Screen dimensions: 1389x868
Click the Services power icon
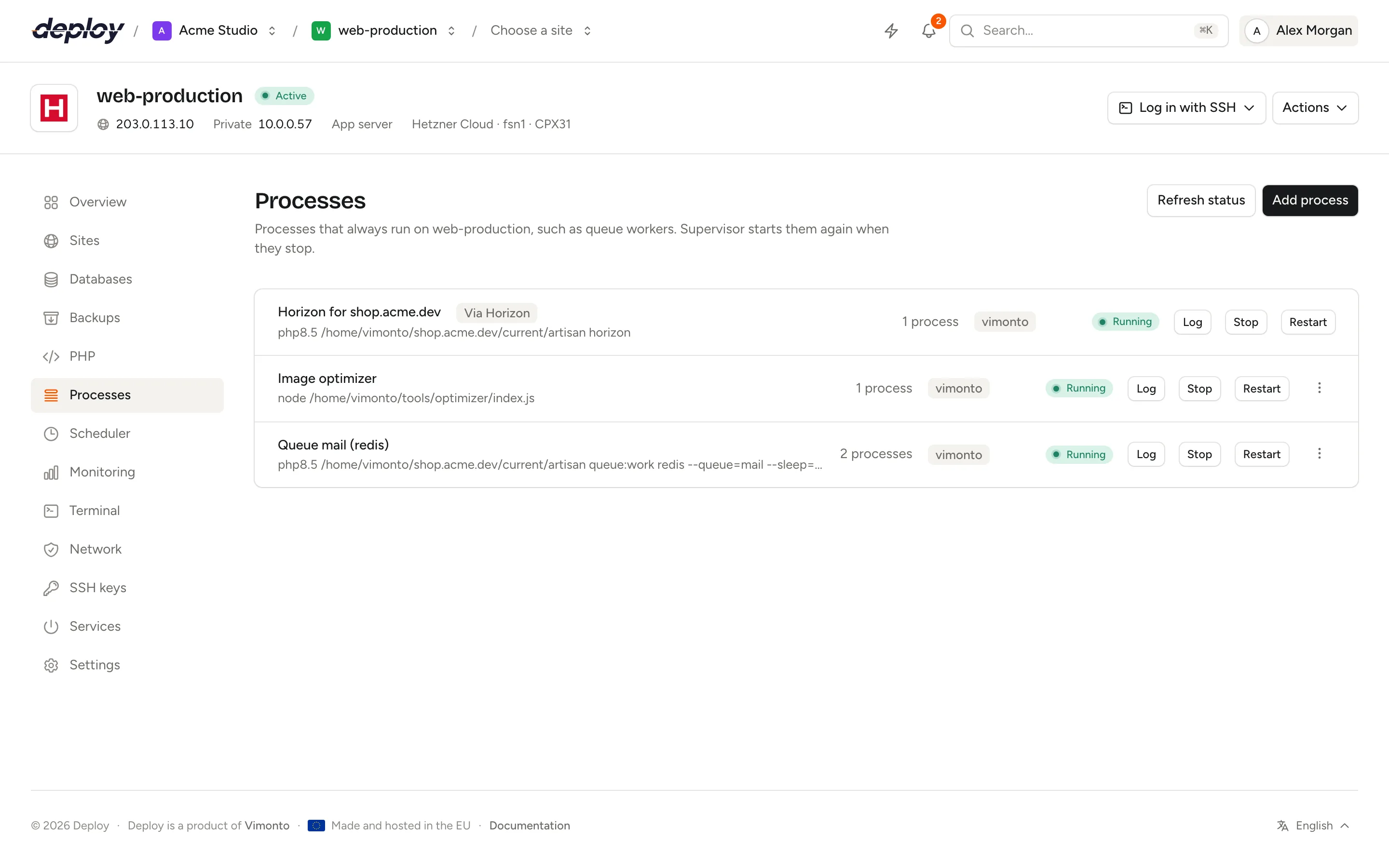[51, 626]
